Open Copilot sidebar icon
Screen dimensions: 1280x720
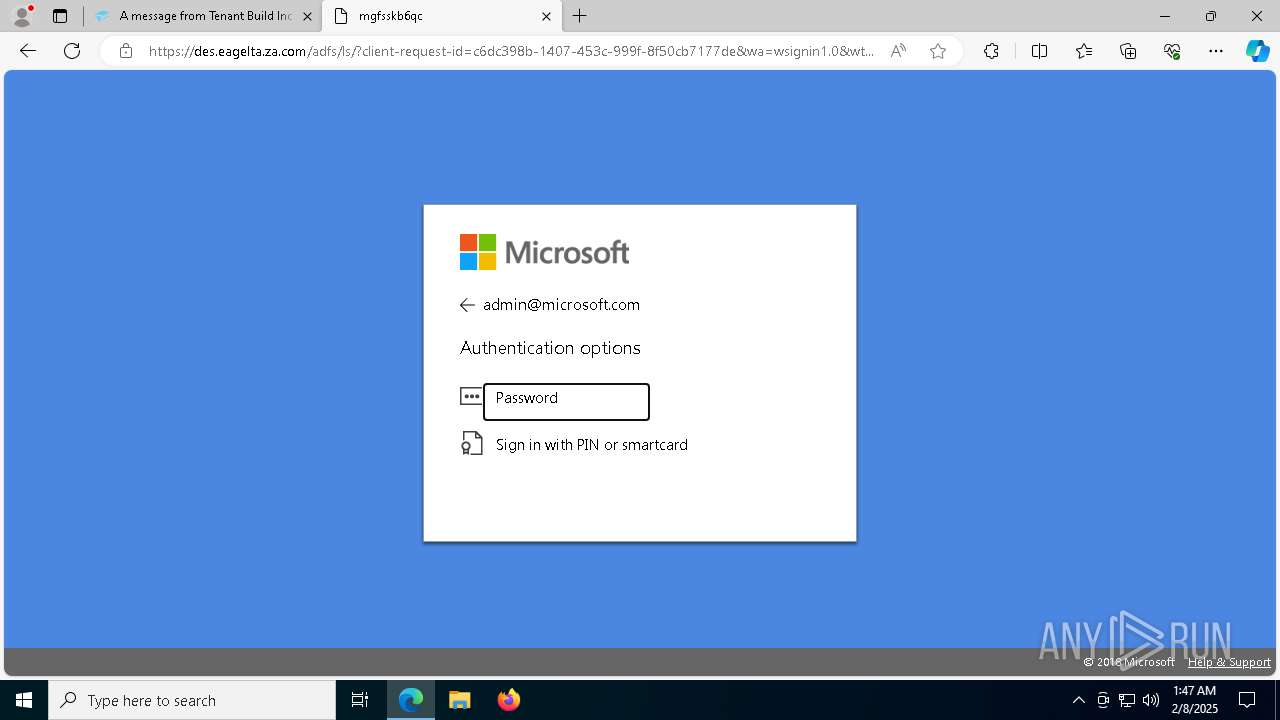click(x=1257, y=51)
